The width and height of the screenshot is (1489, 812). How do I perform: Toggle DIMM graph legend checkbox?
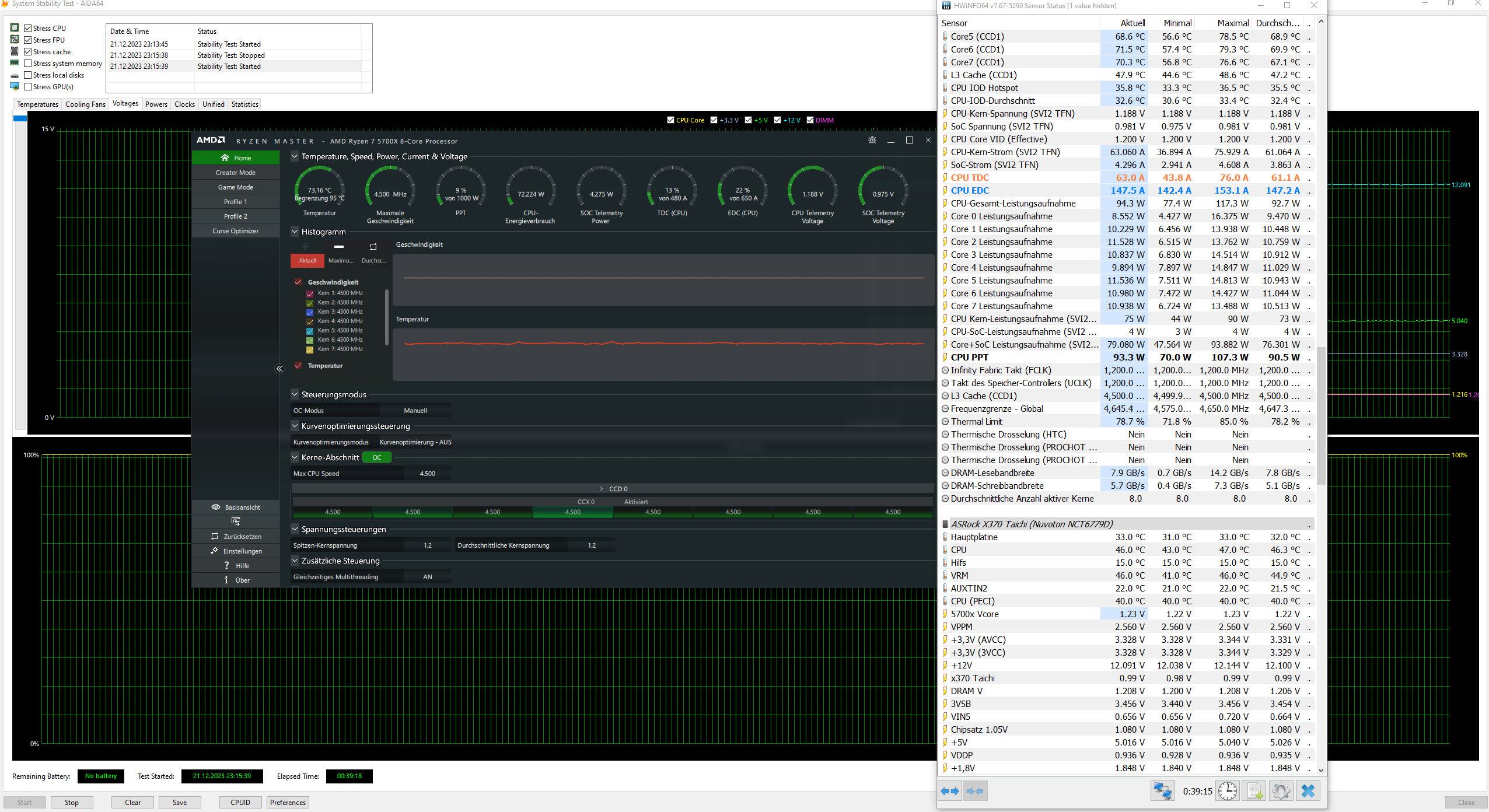coord(810,120)
